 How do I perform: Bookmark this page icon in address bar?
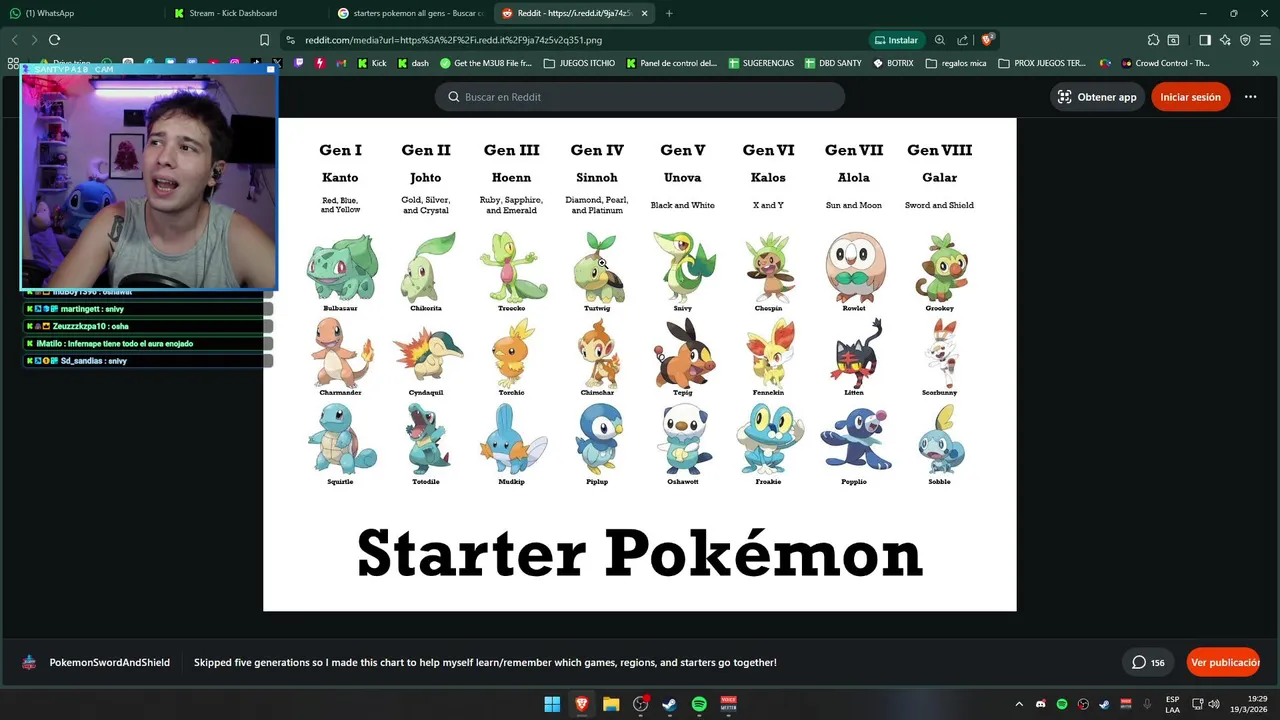pyautogui.click(x=264, y=40)
